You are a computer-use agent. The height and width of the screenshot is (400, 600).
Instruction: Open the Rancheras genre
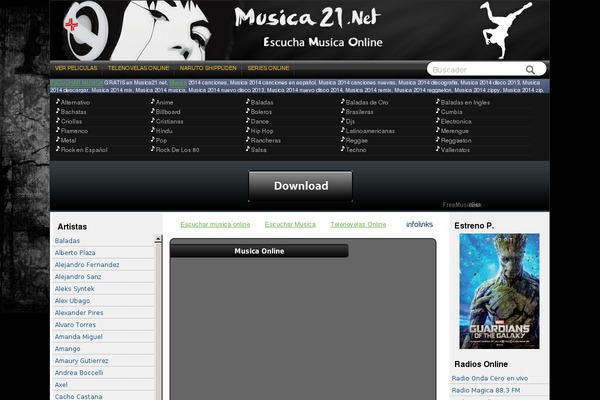pos(266,140)
